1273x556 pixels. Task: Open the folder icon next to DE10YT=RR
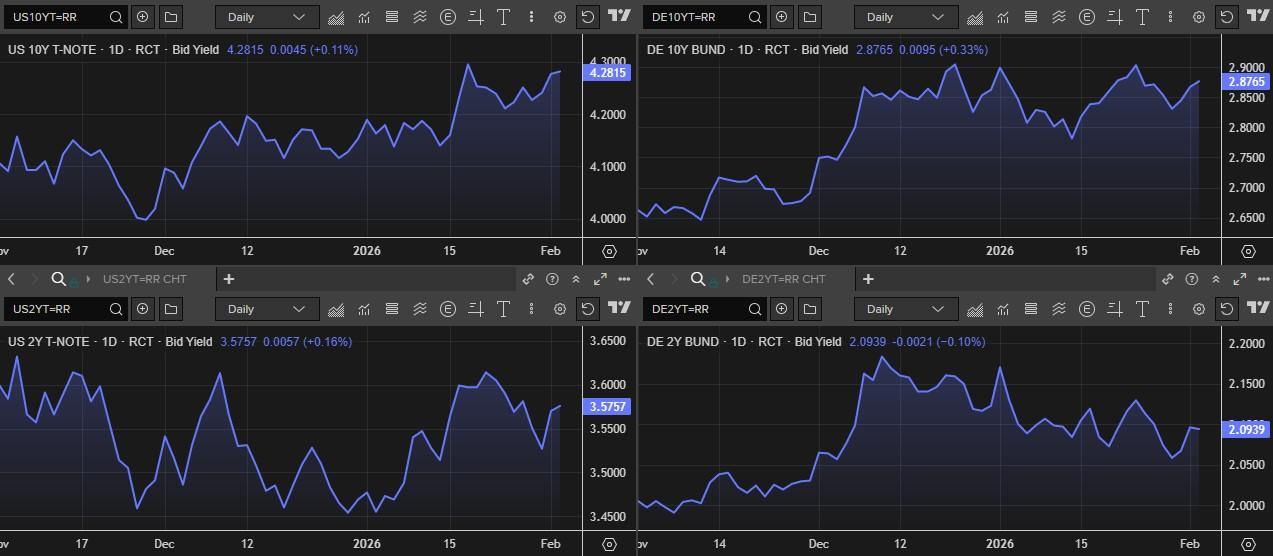[810, 17]
